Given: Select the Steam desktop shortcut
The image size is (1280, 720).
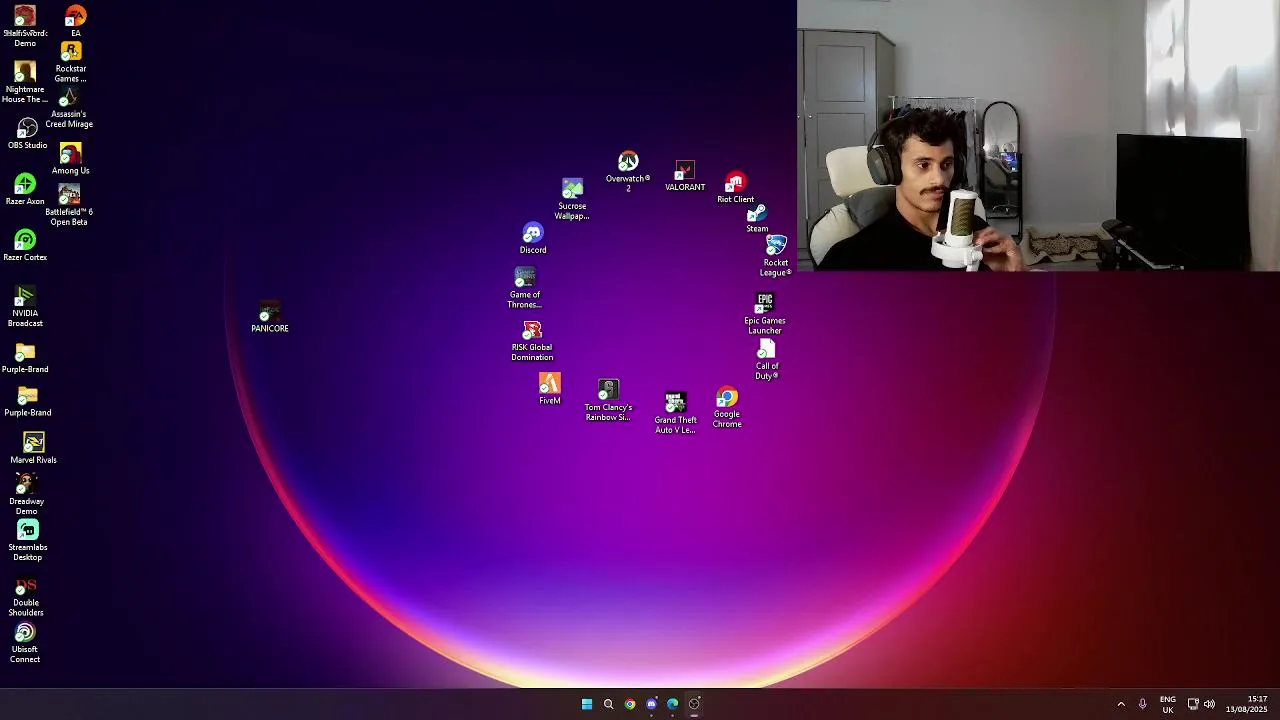Looking at the screenshot, I should point(757,219).
